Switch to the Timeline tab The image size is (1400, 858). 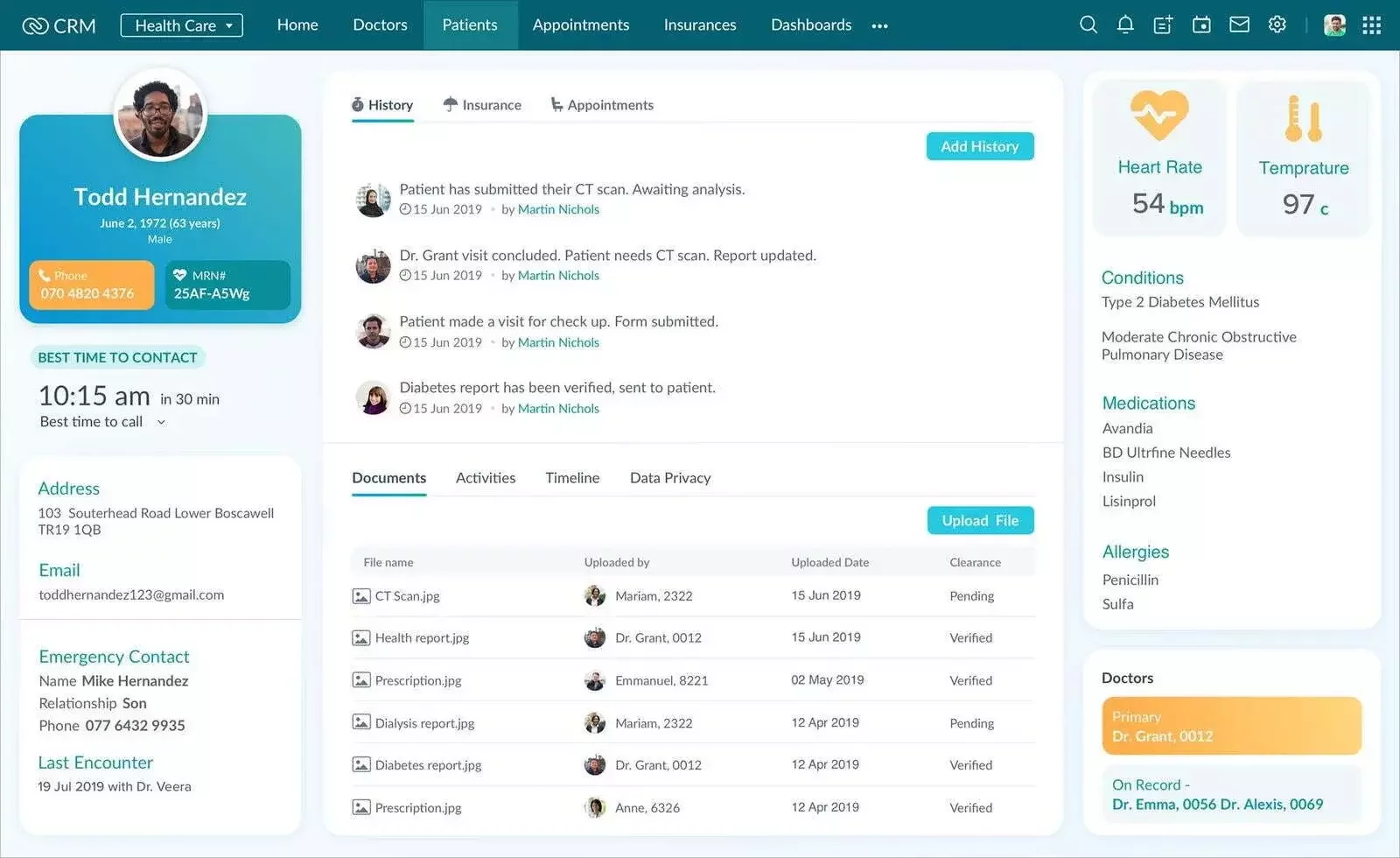click(x=572, y=478)
